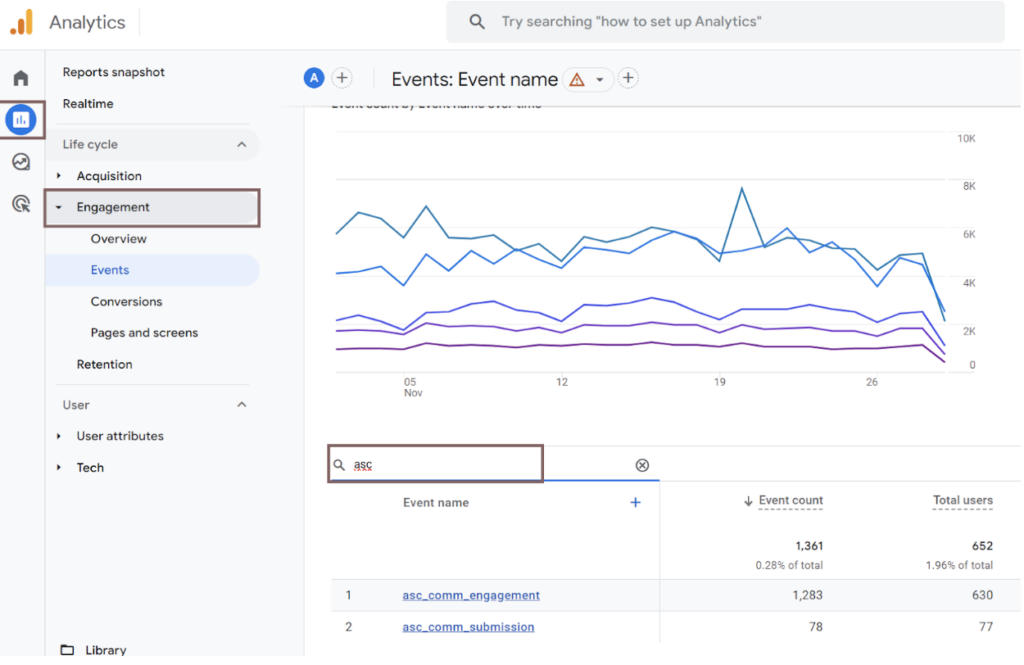Click the 78 event count cell
Screen dimensions: 1024x665
[x=816, y=627]
